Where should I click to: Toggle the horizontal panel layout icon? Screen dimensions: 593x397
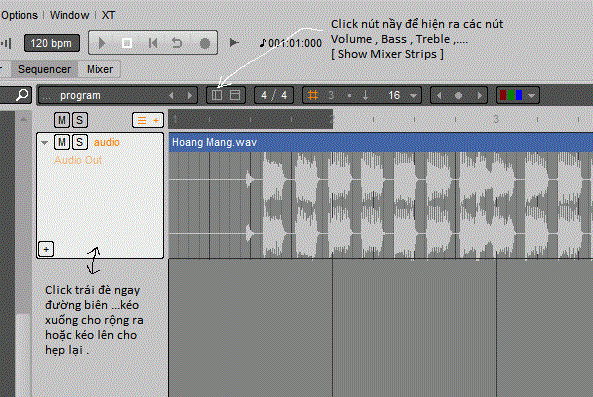click(235, 95)
